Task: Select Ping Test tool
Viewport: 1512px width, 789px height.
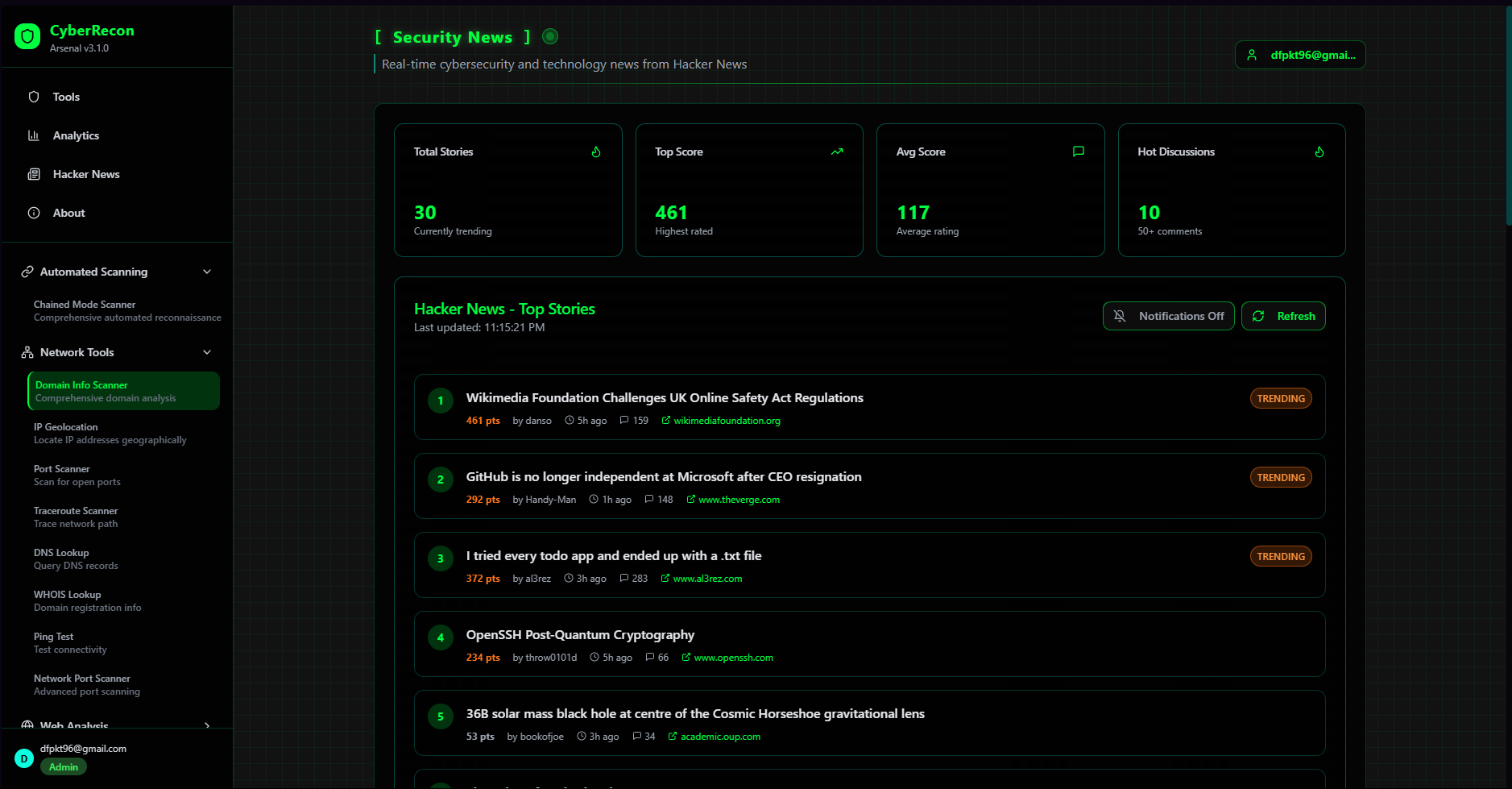Action: [x=123, y=642]
